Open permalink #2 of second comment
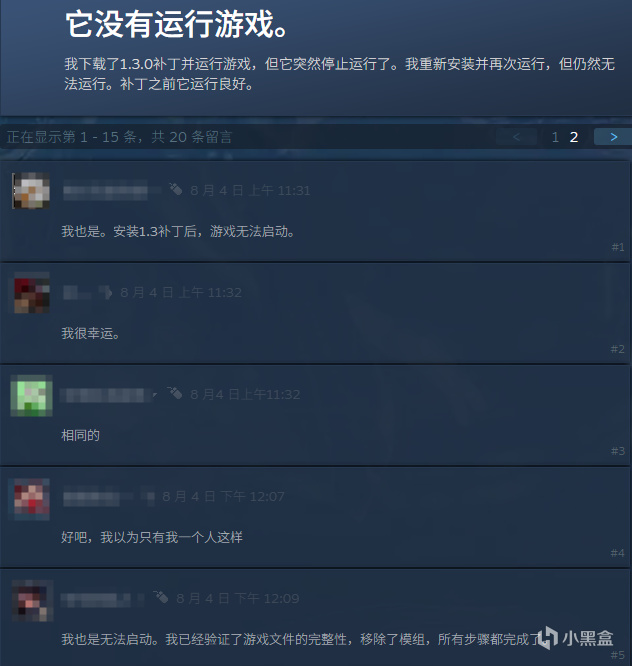This screenshot has height=666, width=632. 618,349
